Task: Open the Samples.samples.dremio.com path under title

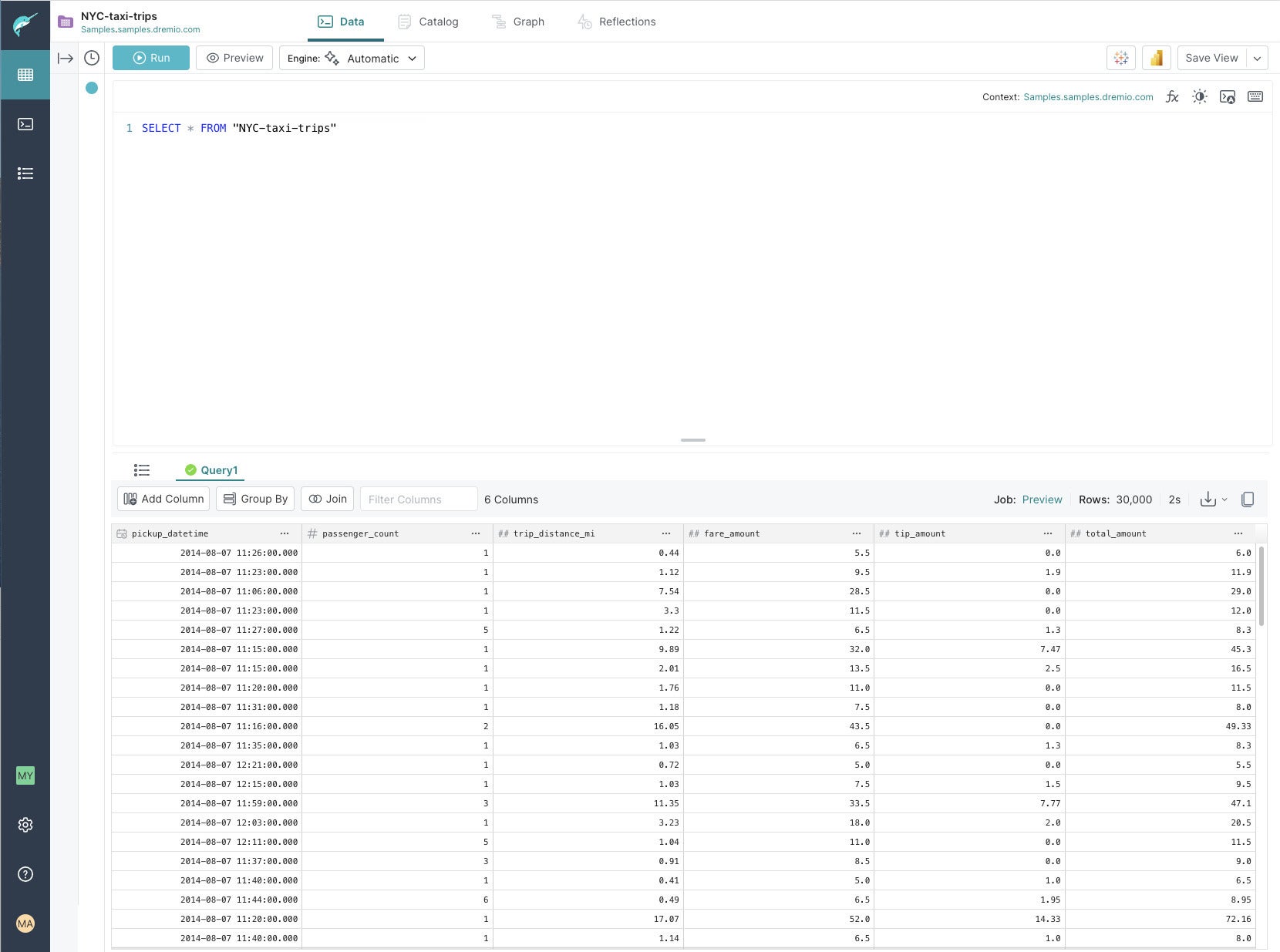Action: tap(140, 29)
